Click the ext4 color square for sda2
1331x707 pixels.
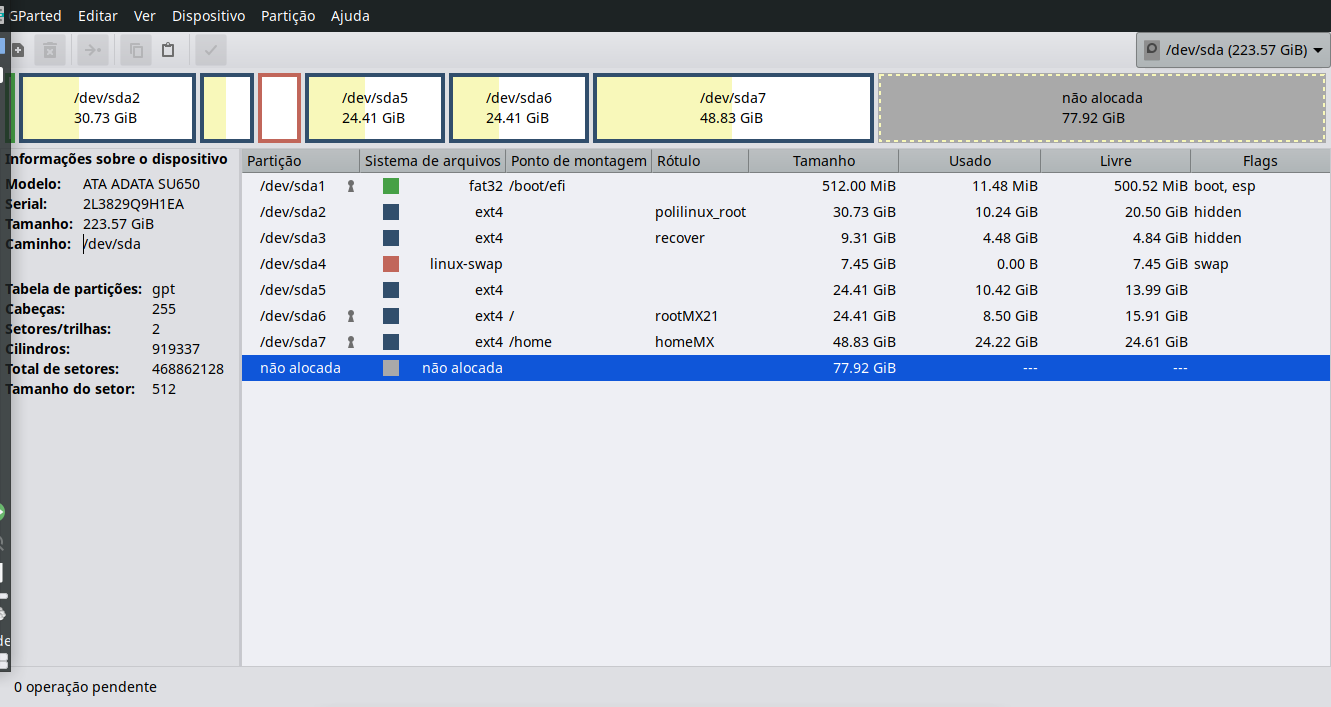tap(391, 212)
